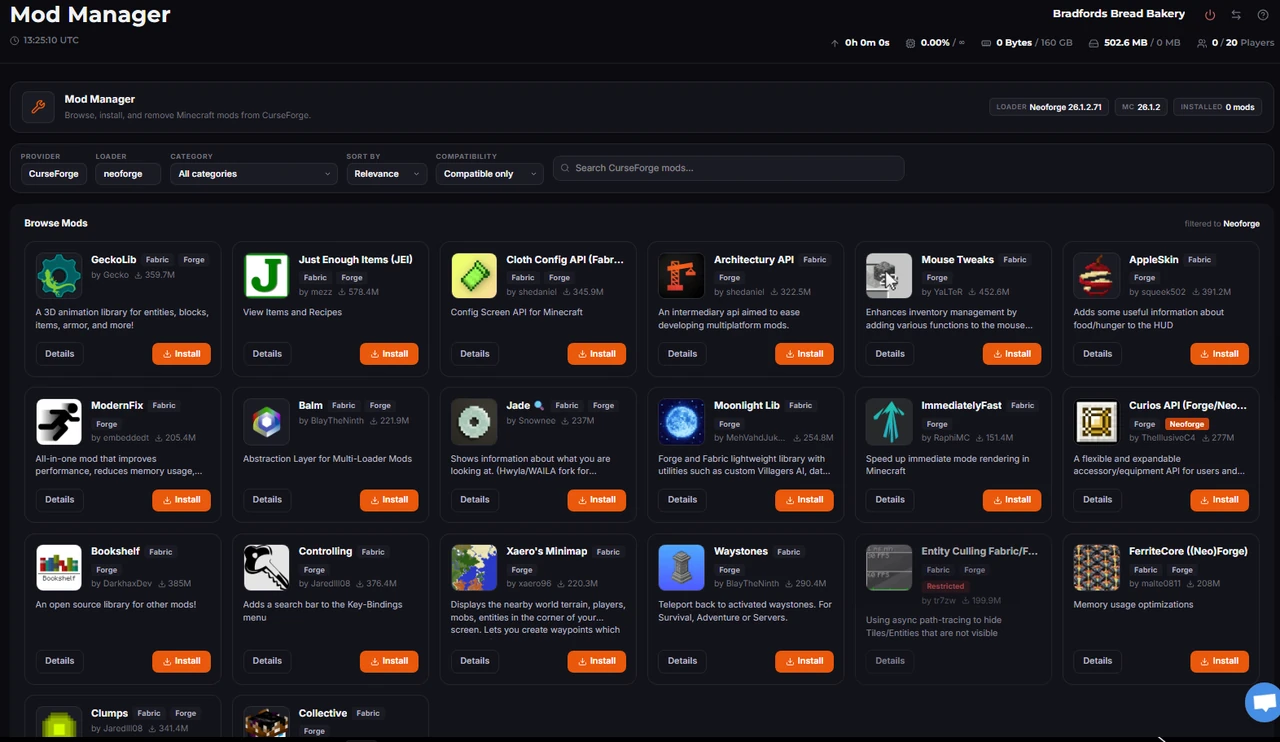Click the Mod Manager wrench icon
The height and width of the screenshot is (742, 1280).
pyautogui.click(x=38, y=107)
